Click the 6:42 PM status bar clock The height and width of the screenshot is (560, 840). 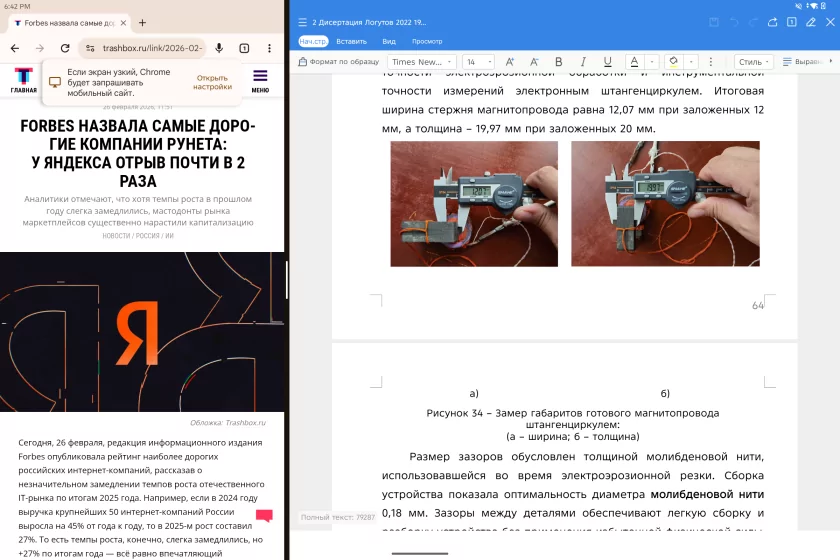17,6
